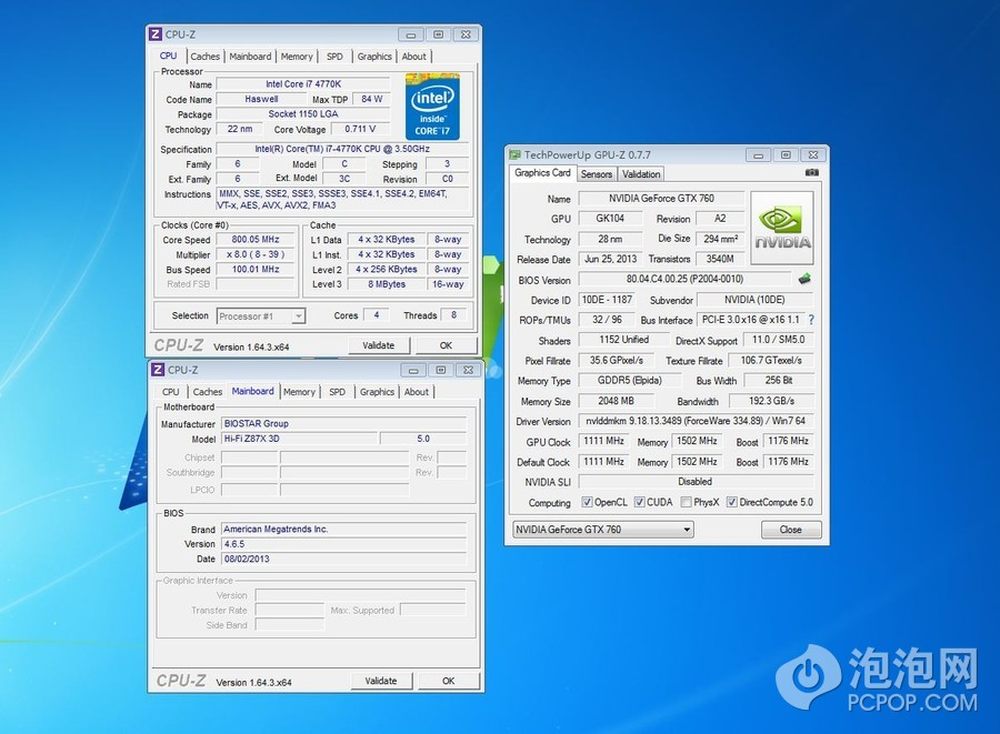This screenshot has width=1000, height=734.
Task: Click the "BIOSTAR Group" manufacturer field
Action: point(344,423)
